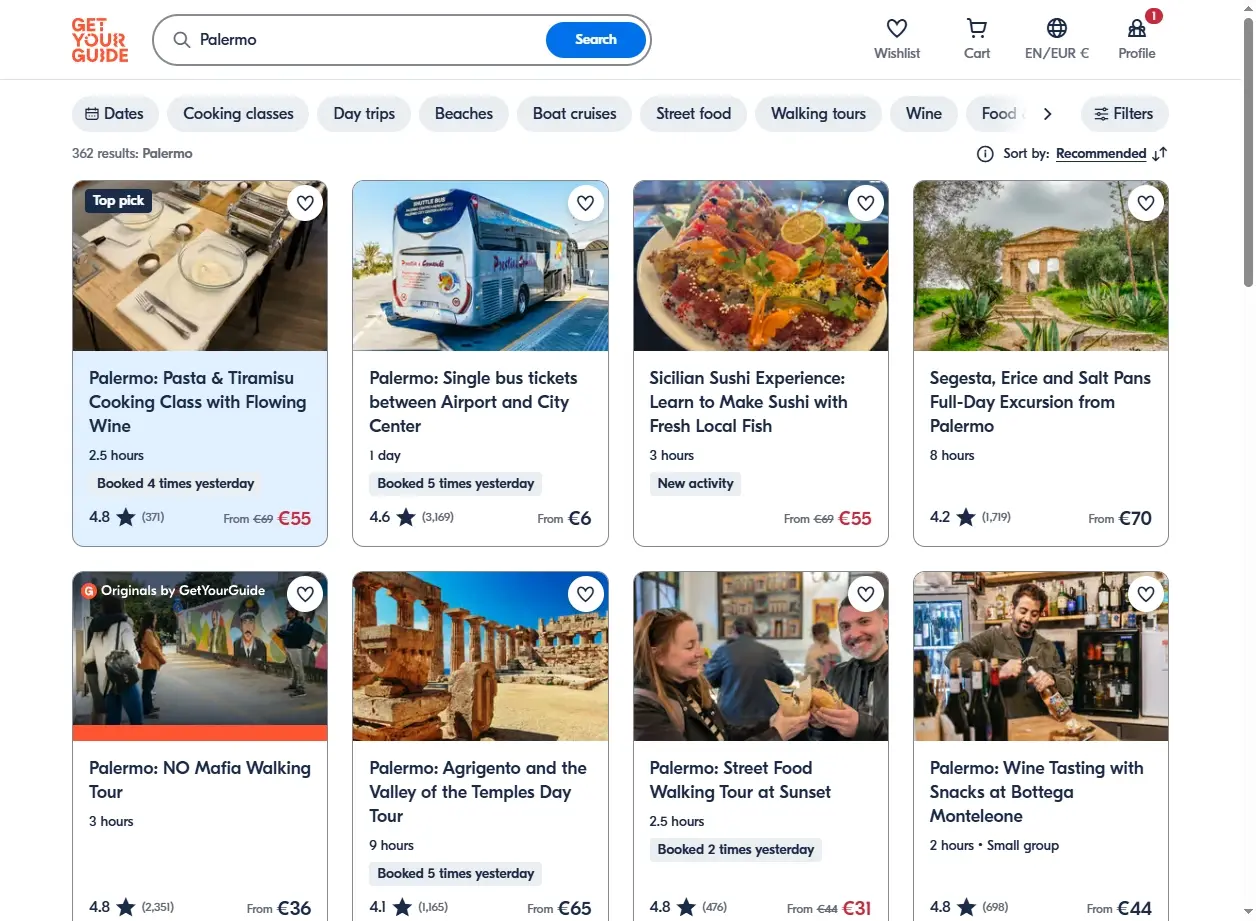Viewport: 1256px width, 921px height.
Task: Select the Day trips category chip
Action: click(364, 114)
